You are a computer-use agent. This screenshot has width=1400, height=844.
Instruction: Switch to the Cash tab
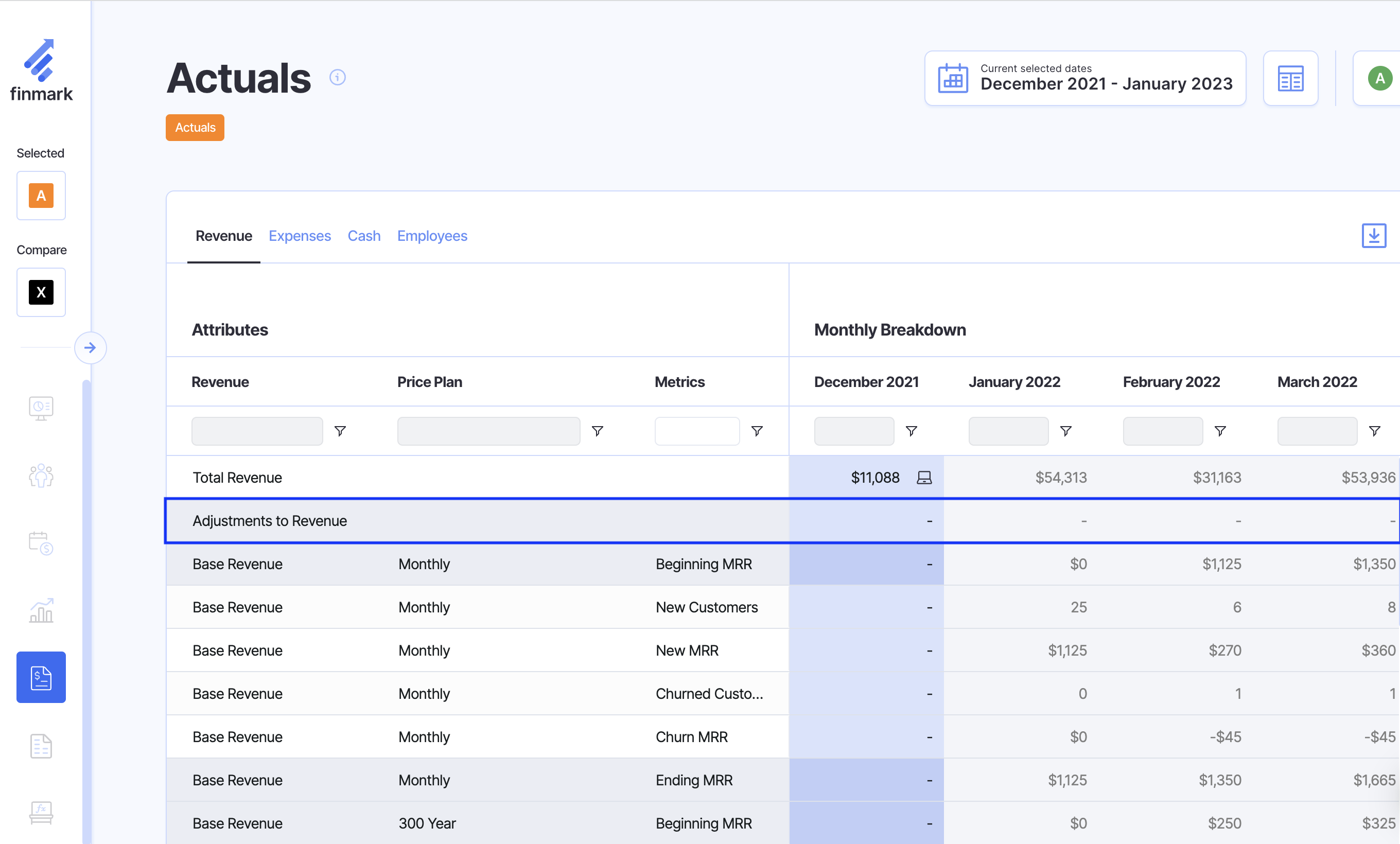[363, 236]
